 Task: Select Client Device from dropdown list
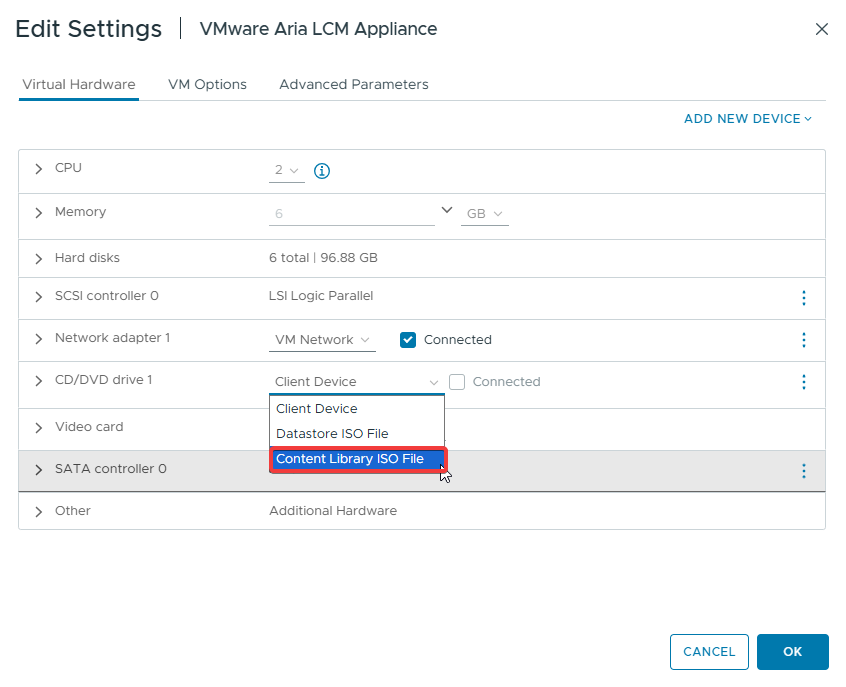[x=357, y=409]
